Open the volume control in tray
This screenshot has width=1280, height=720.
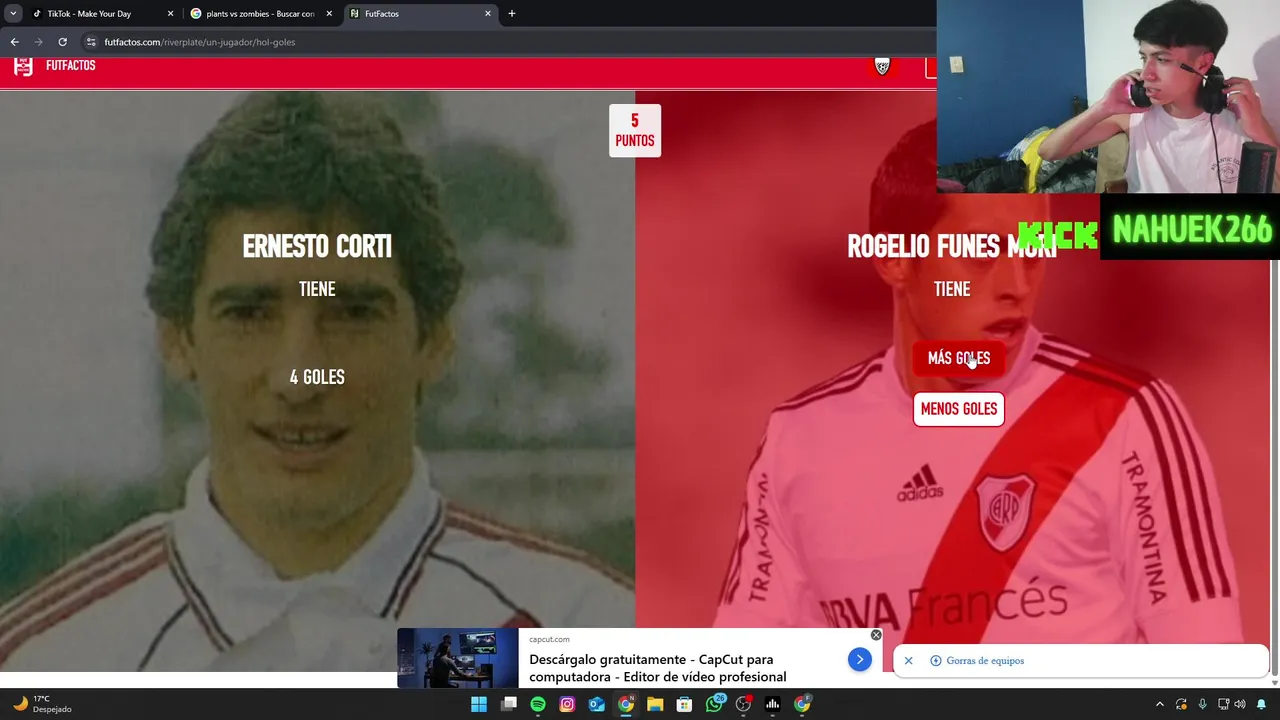[x=1240, y=704]
